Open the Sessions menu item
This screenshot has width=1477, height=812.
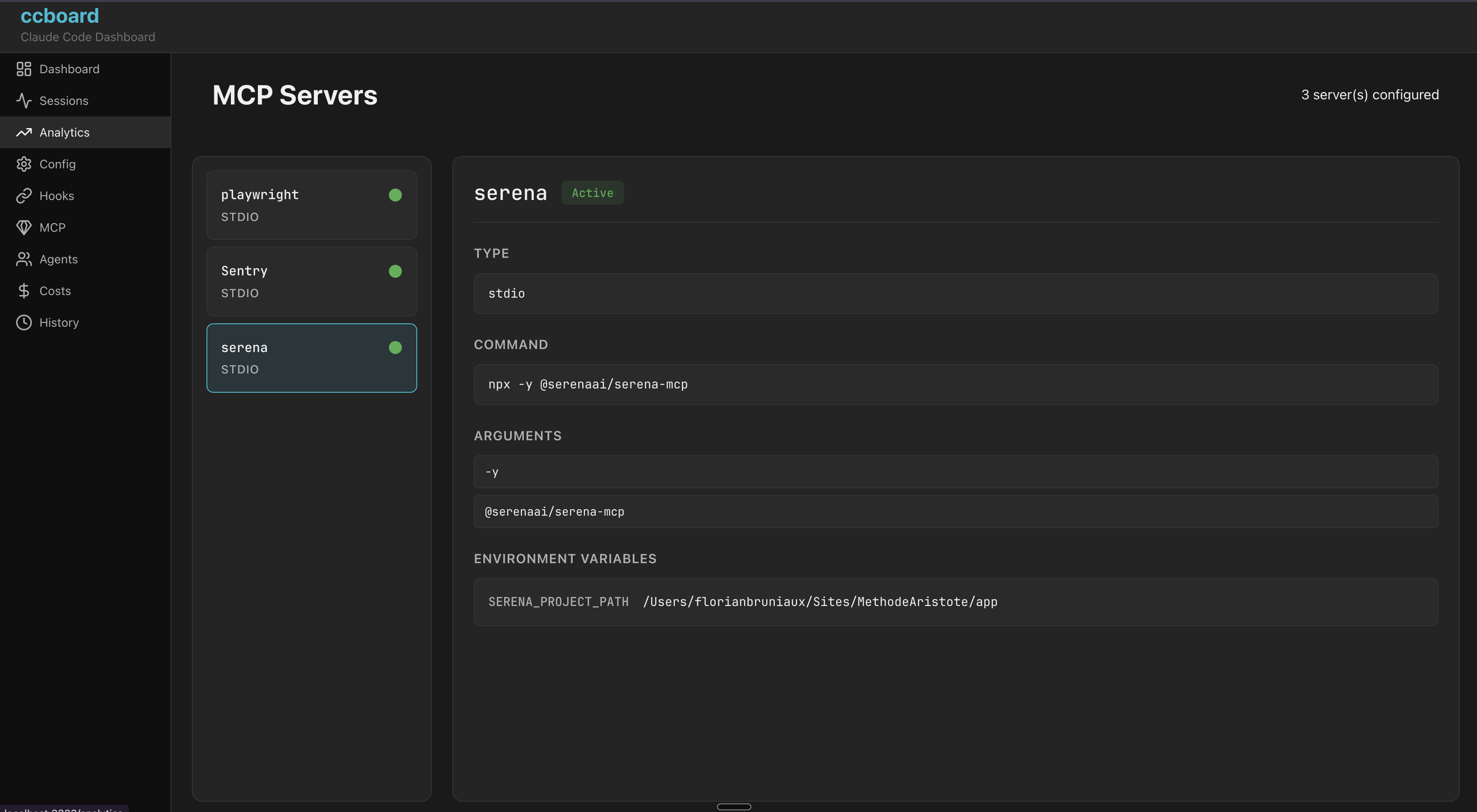click(64, 101)
